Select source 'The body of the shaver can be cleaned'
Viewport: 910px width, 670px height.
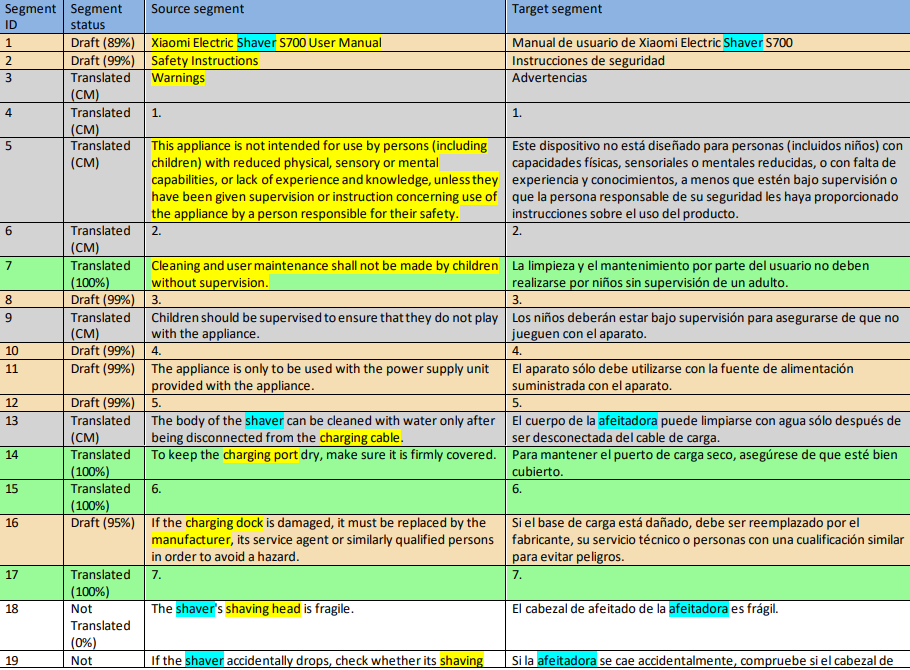point(323,429)
